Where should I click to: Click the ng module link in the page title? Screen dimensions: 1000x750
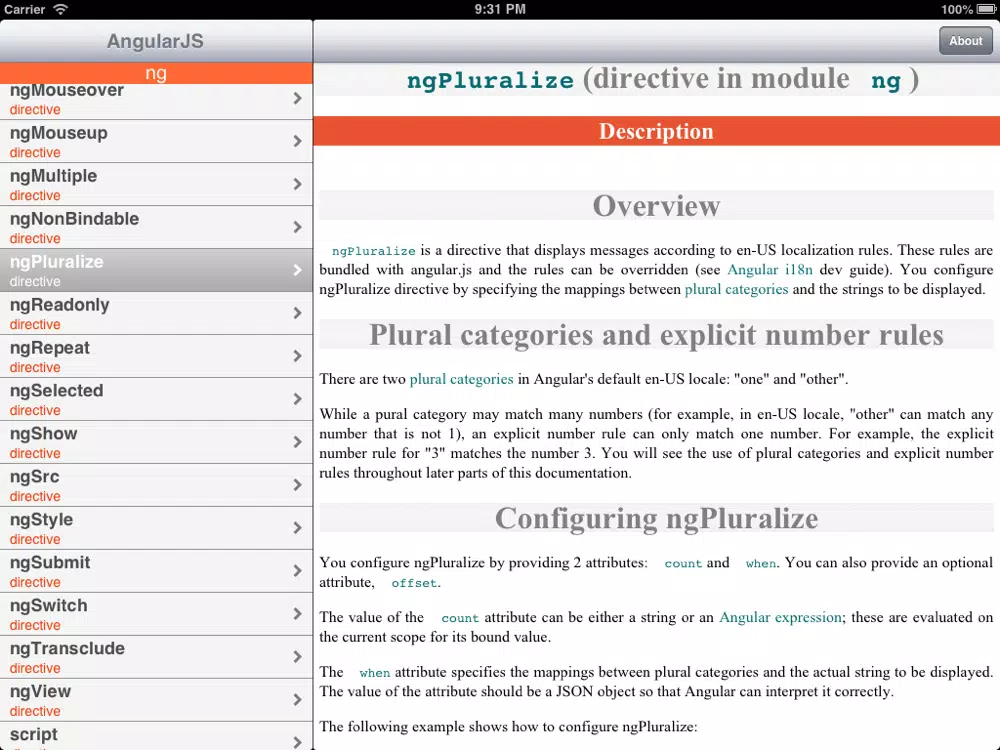click(x=886, y=80)
